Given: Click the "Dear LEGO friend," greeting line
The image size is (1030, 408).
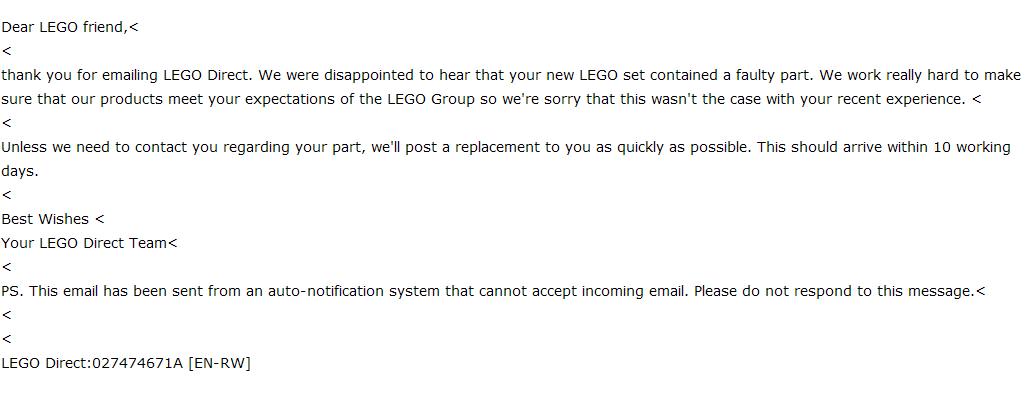Looking at the screenshot, I should (x=64, y=27).
